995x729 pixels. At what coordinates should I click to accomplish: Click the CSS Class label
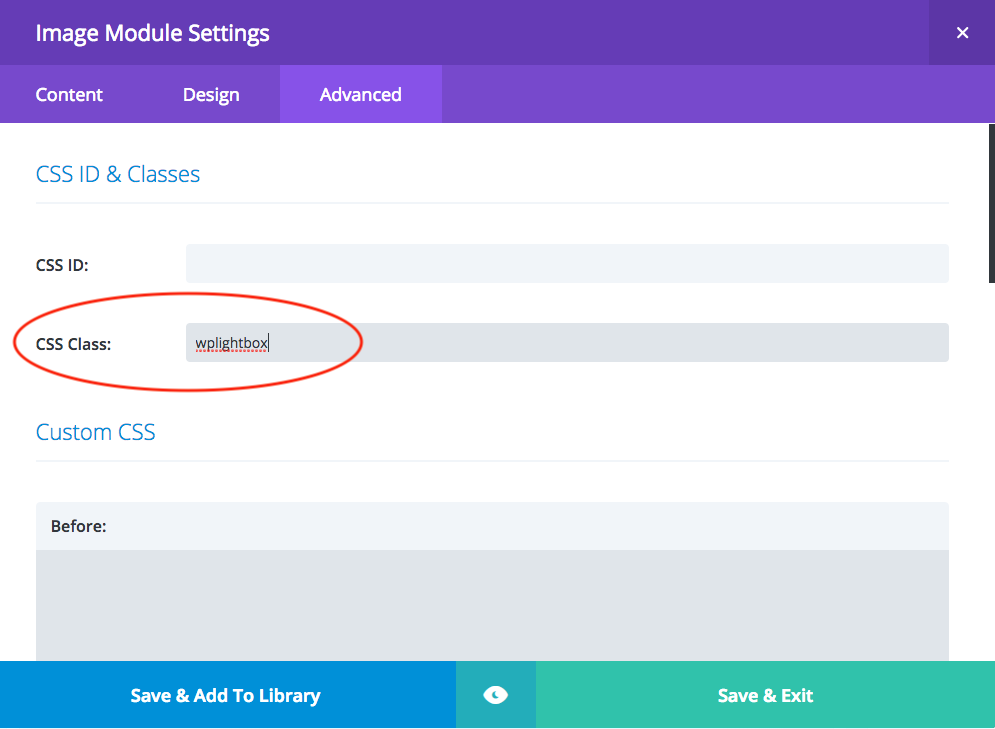[73, 344]
